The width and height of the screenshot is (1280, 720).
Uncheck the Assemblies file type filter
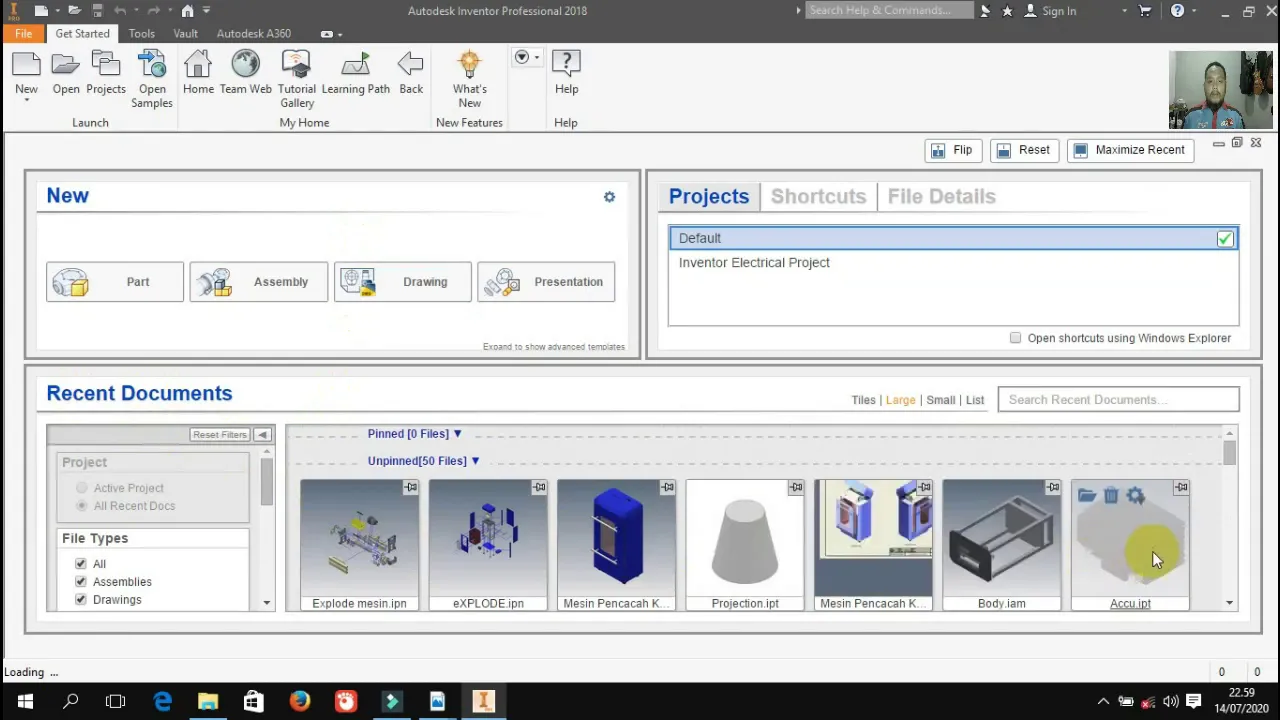(81, 581)
